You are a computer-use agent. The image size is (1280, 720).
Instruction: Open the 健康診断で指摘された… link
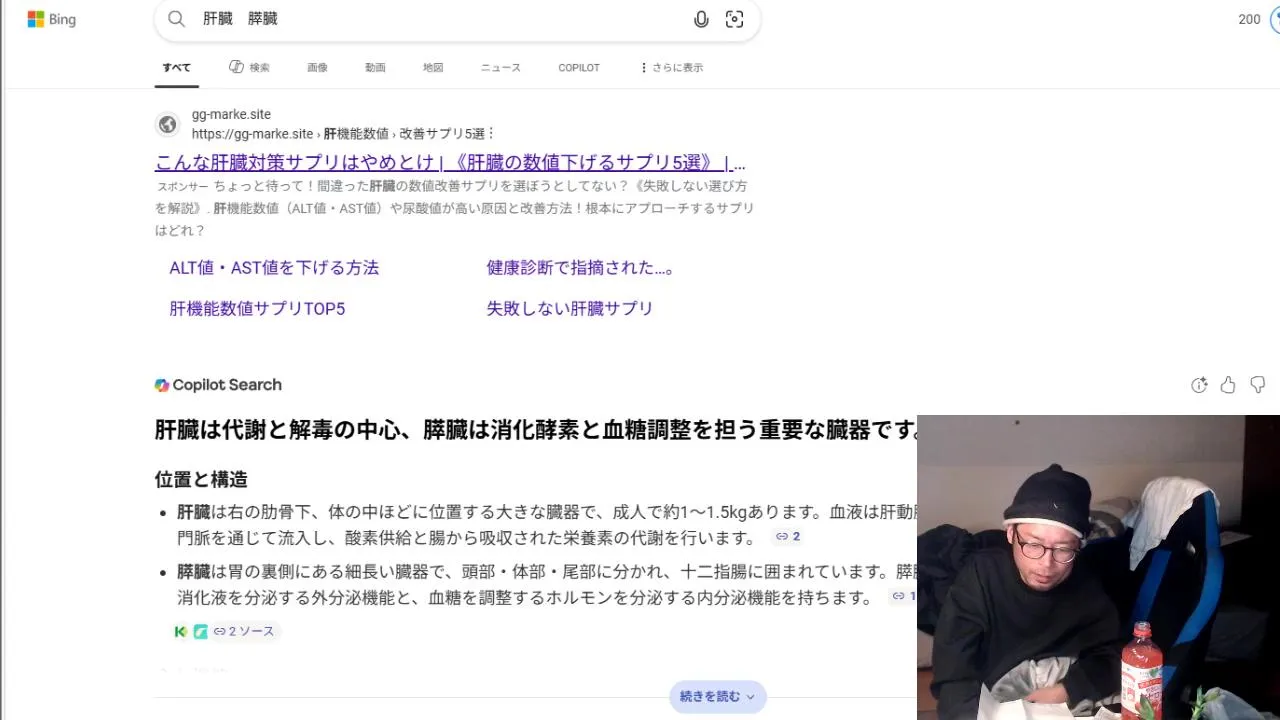click(x=580, y=268)
